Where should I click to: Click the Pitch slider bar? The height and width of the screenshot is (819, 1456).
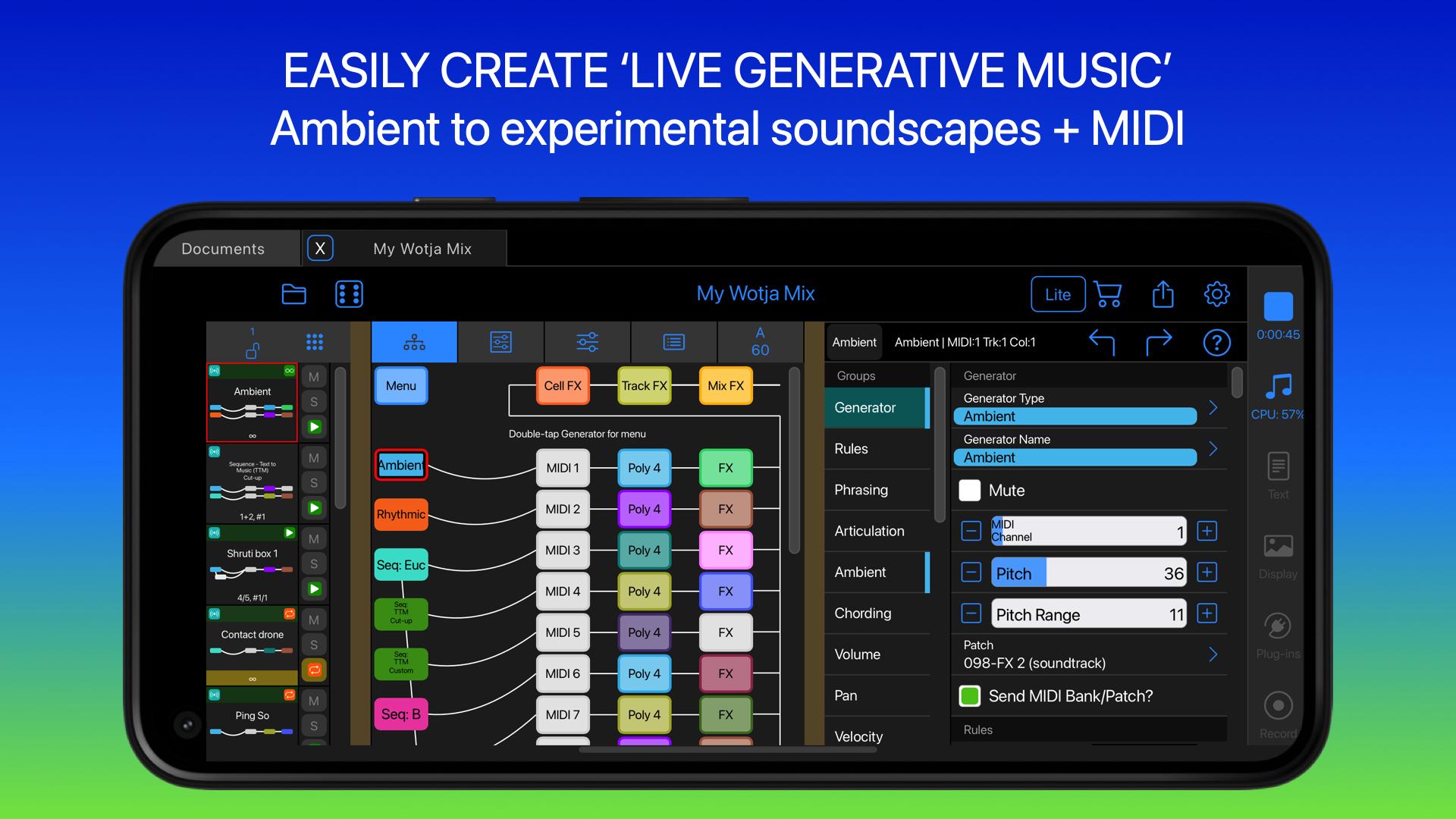click(1089, 573)
